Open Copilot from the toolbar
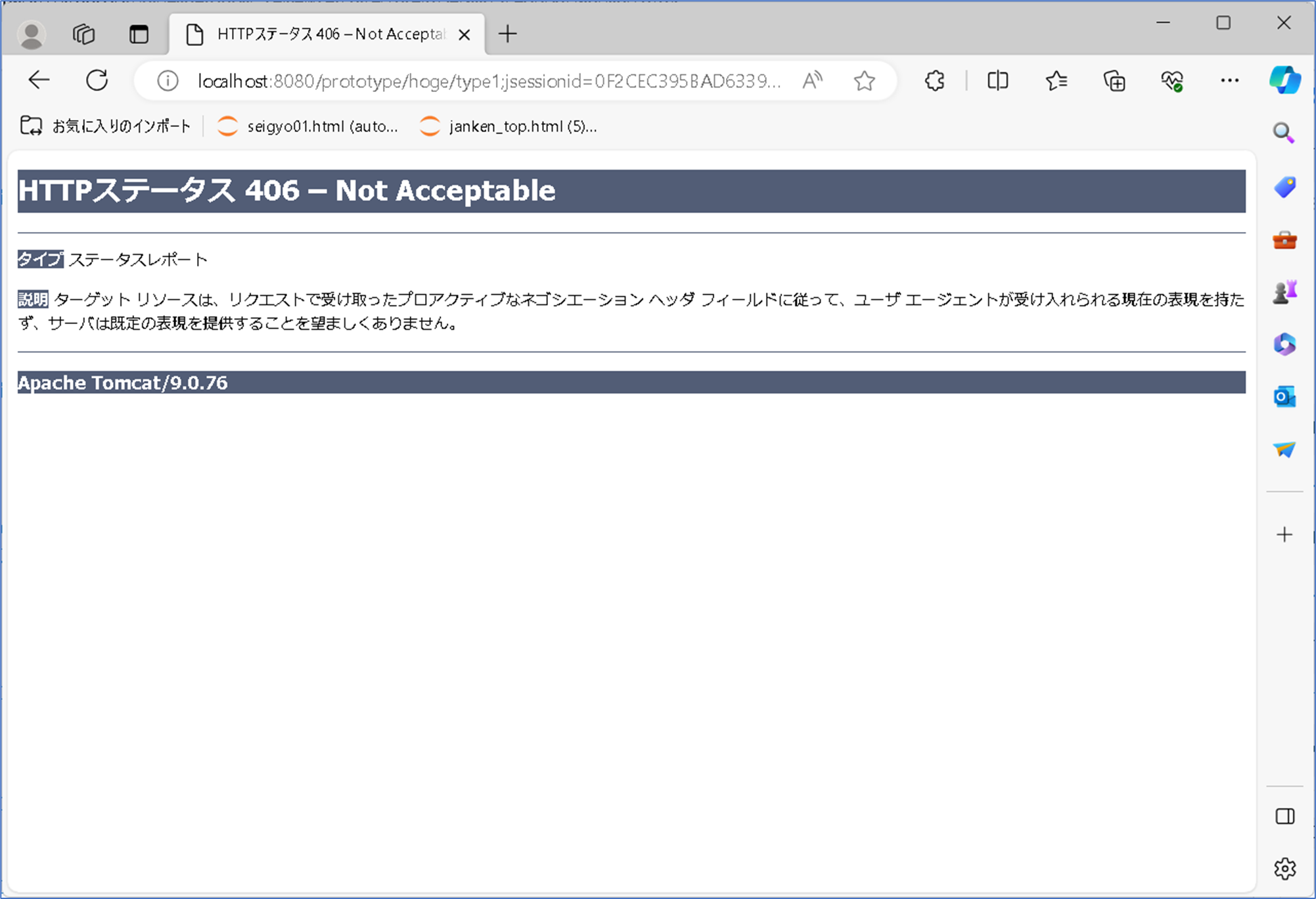Viewport: 1316px width, 899px height. [1284, 80]
